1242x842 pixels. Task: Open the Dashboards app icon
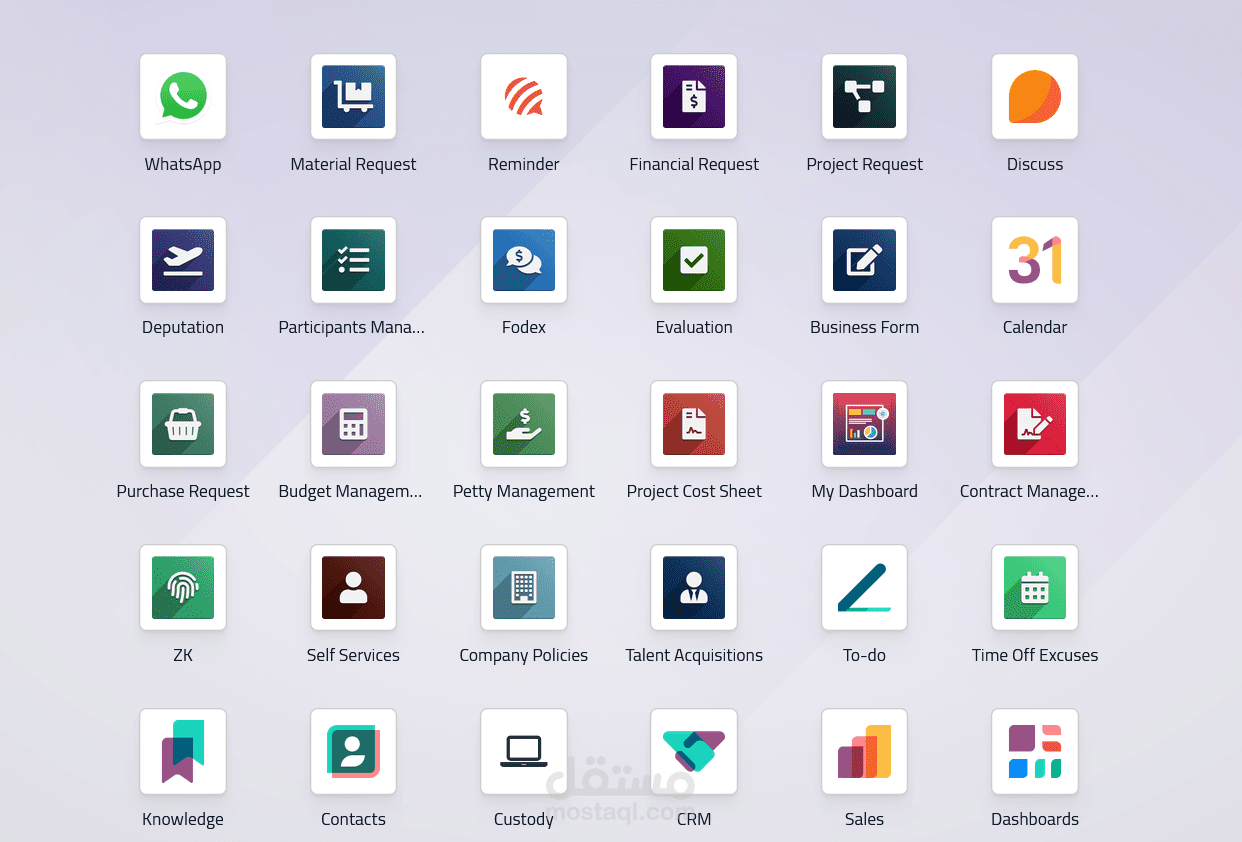(x=1035, y=752)
